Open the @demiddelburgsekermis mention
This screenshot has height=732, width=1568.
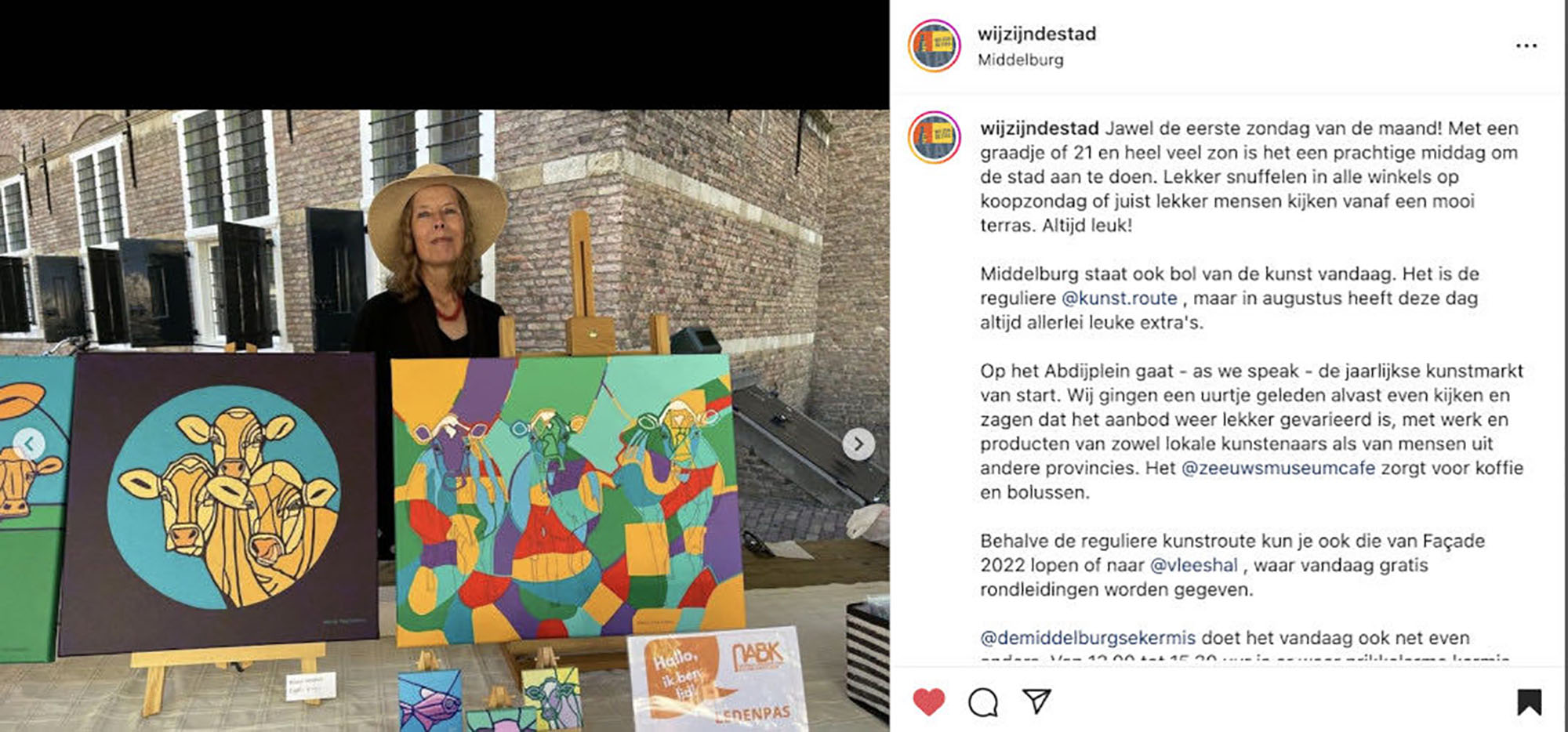pyautogui.click(x=1088, y=638)
